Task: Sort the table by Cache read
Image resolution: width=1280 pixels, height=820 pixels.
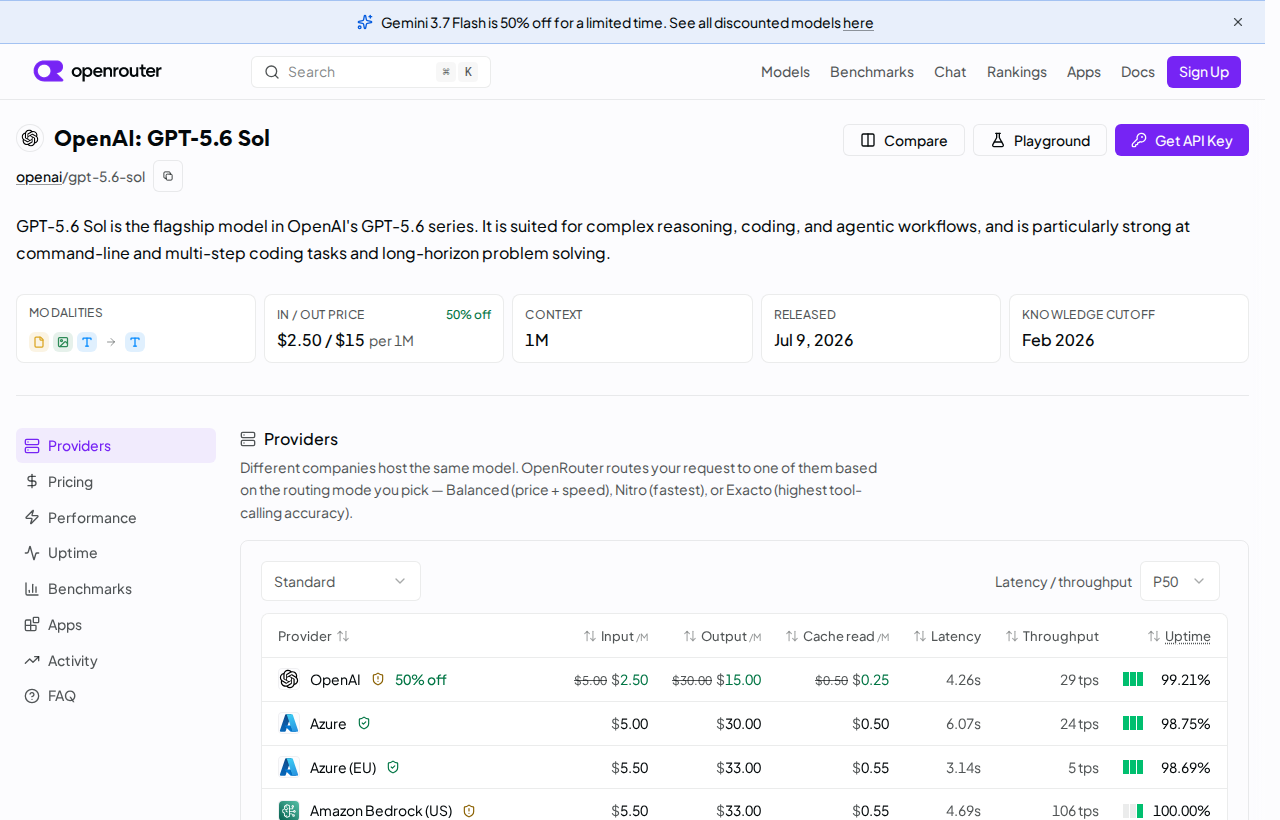Action: [837, 636]
